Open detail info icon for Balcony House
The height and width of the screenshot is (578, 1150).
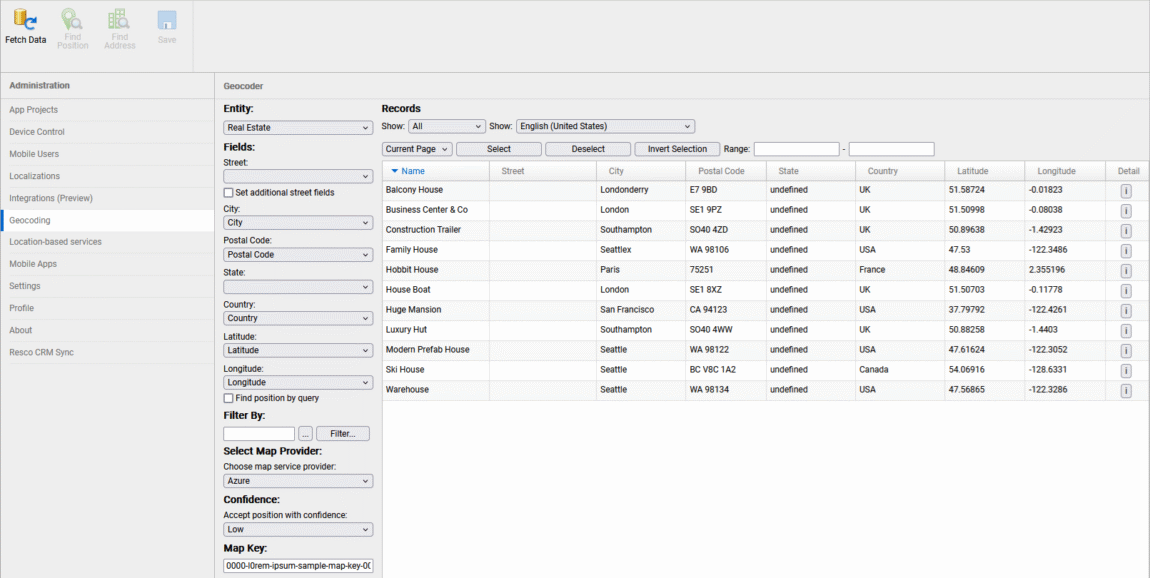pos(1126,189)
